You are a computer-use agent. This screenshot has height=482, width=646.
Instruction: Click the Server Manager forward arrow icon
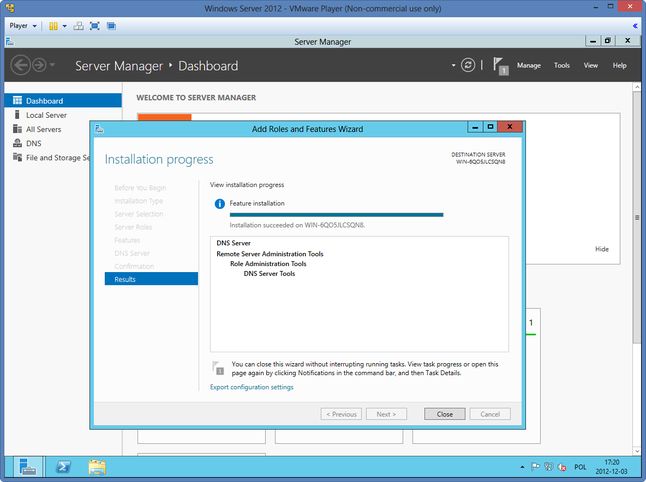40,65
